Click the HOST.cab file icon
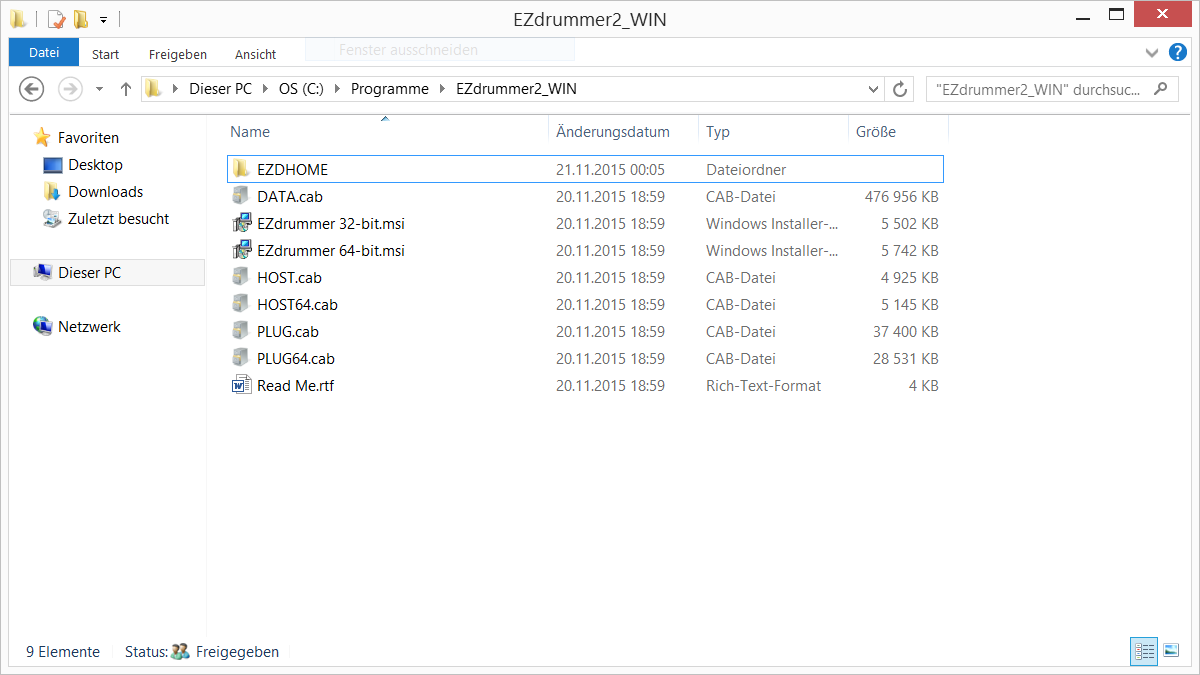1200x675 pixels. [241, 278]
